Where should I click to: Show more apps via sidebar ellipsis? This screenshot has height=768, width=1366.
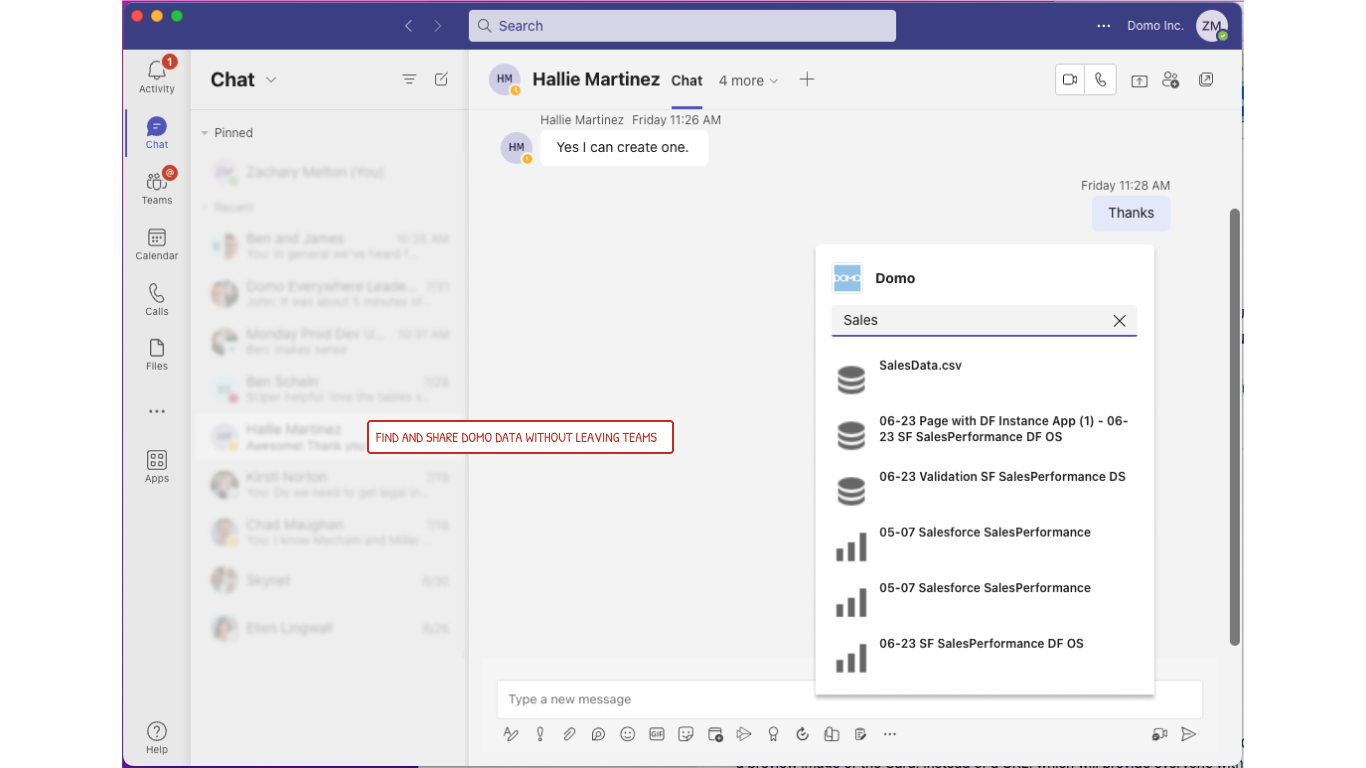coord(157,411)
